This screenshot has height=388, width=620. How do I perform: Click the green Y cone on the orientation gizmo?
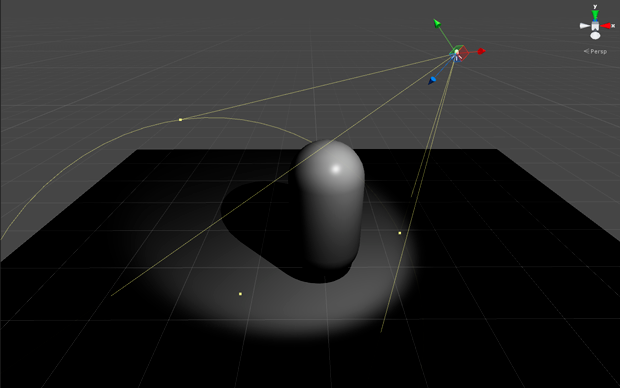(x=595, y=15)
